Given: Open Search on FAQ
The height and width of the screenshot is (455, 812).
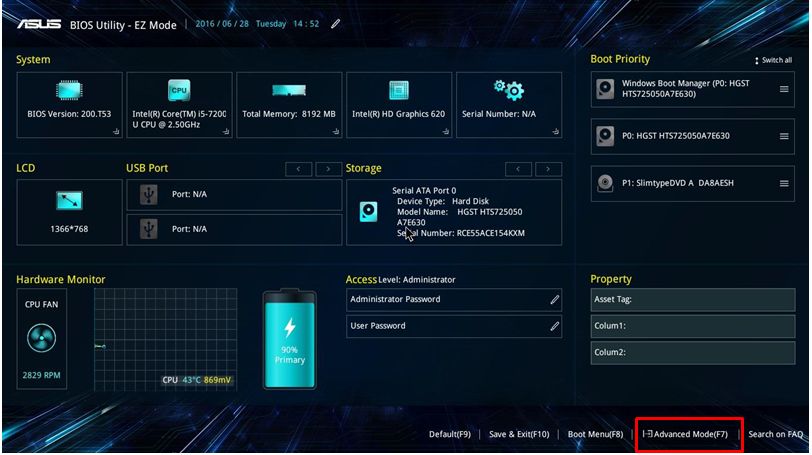Looking at the screenshot, I should [775, 434].
